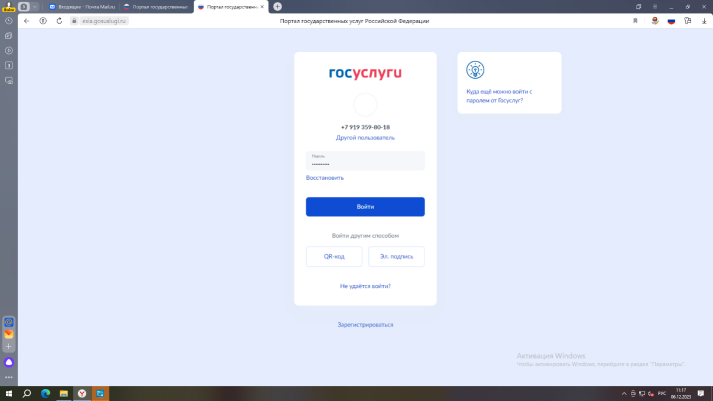Click the Alice assistant icon in sidebar

(x=9, y=361)
